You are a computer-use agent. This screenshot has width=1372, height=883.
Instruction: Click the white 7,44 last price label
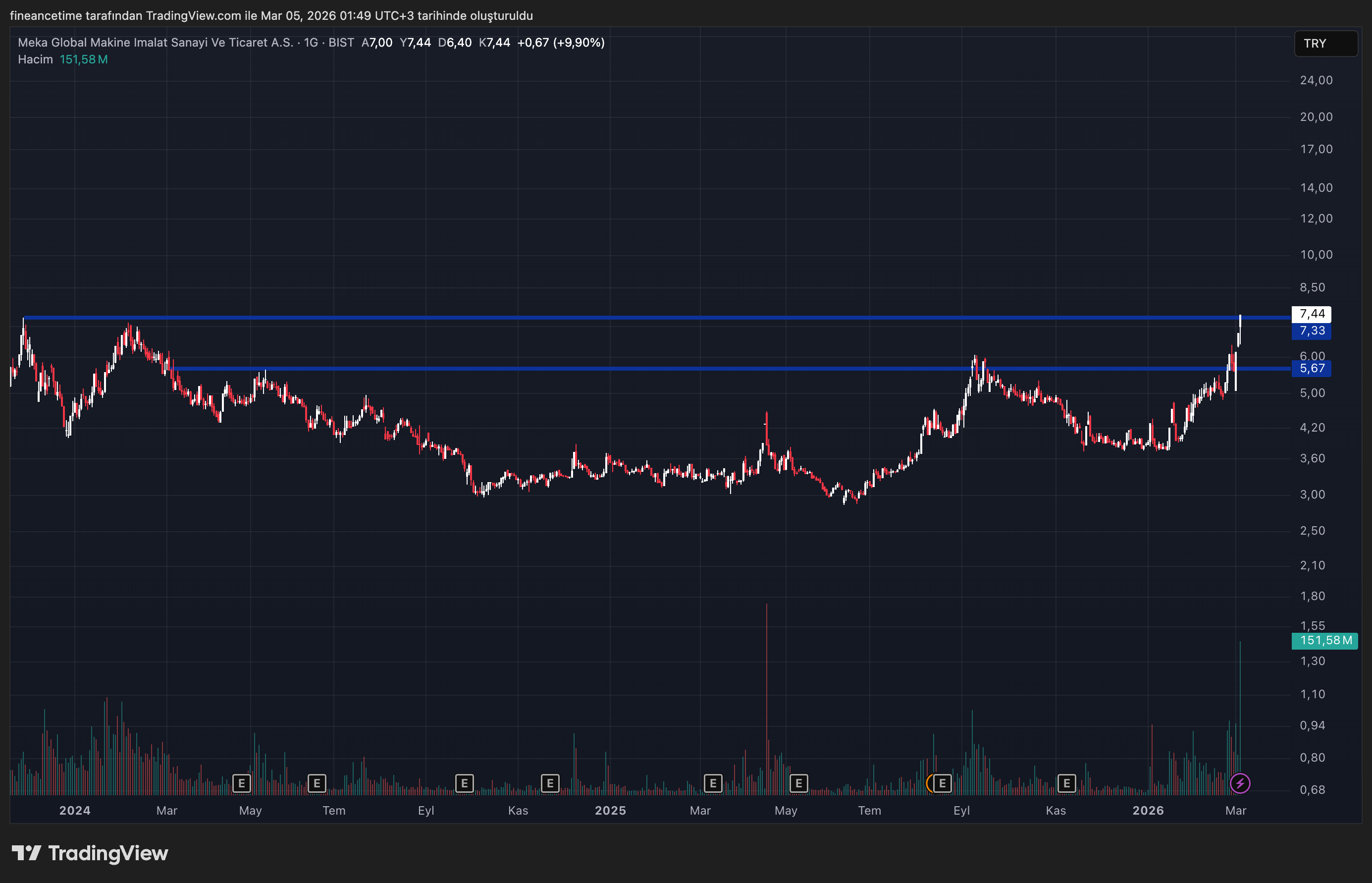point(1311,314)
